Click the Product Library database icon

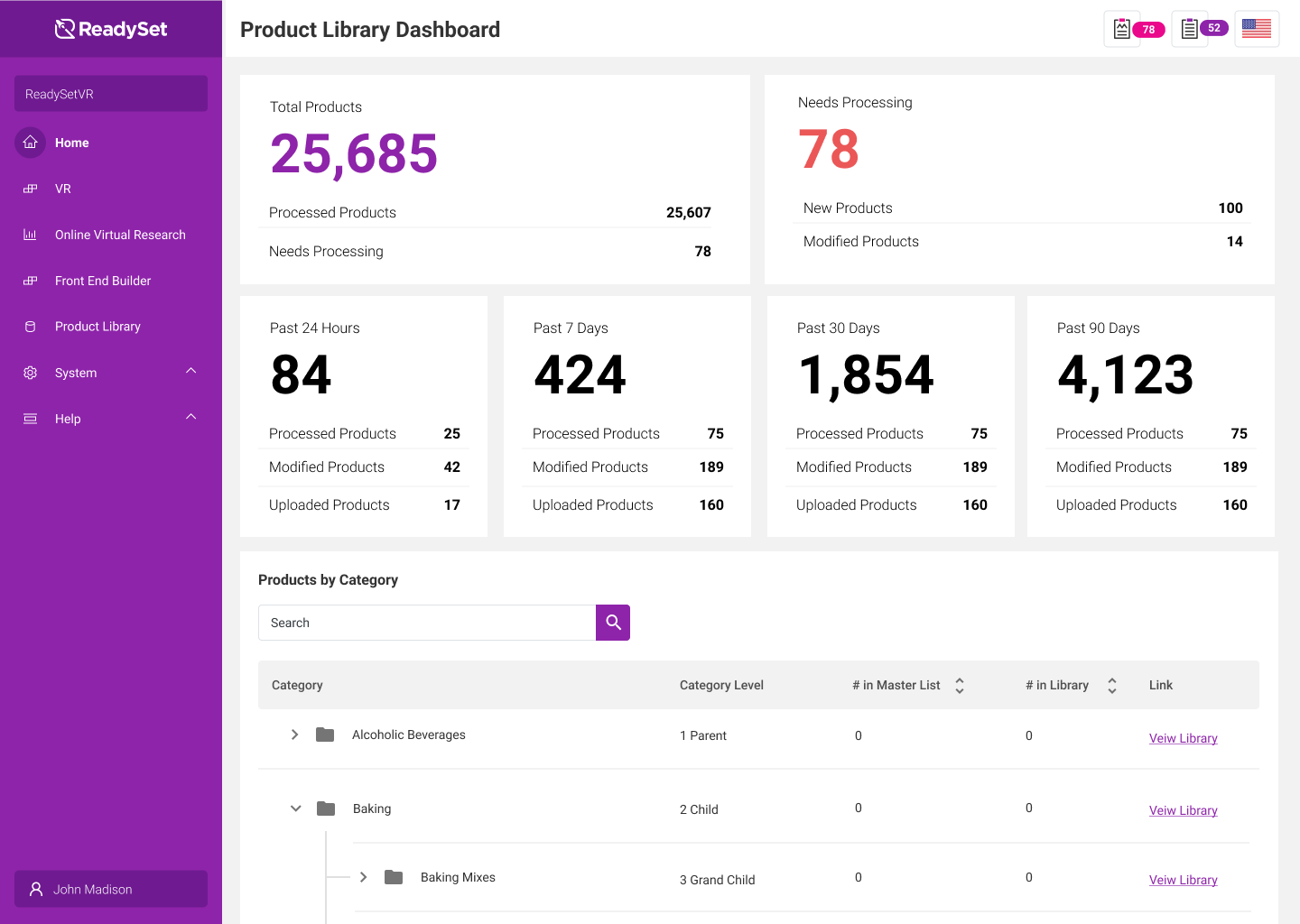(x=30, y=327)
